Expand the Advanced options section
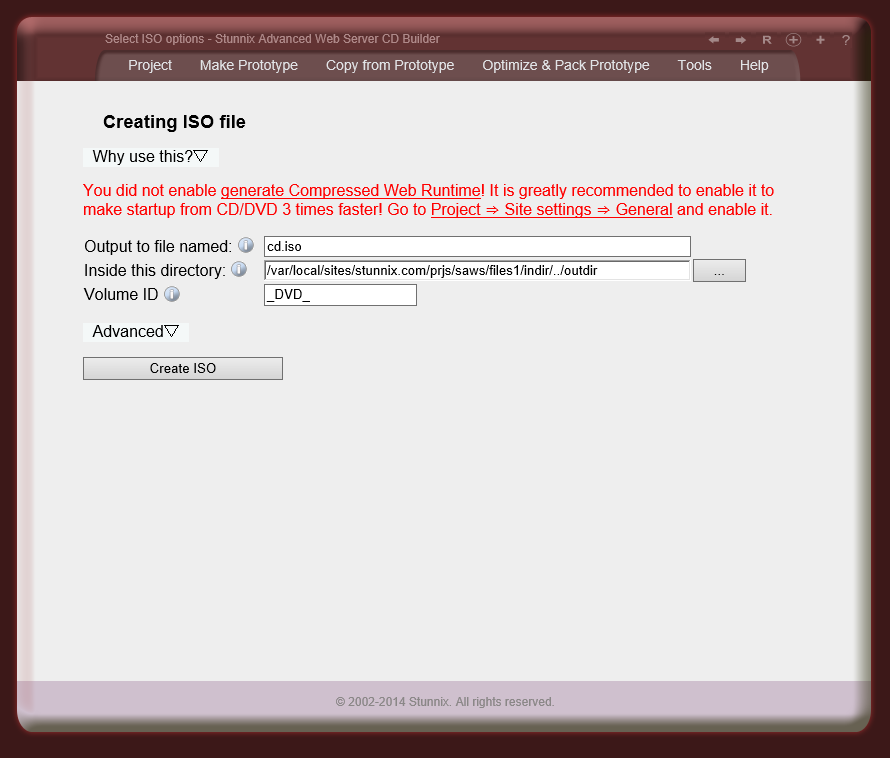The image size is (890, 758). [135, 331]
